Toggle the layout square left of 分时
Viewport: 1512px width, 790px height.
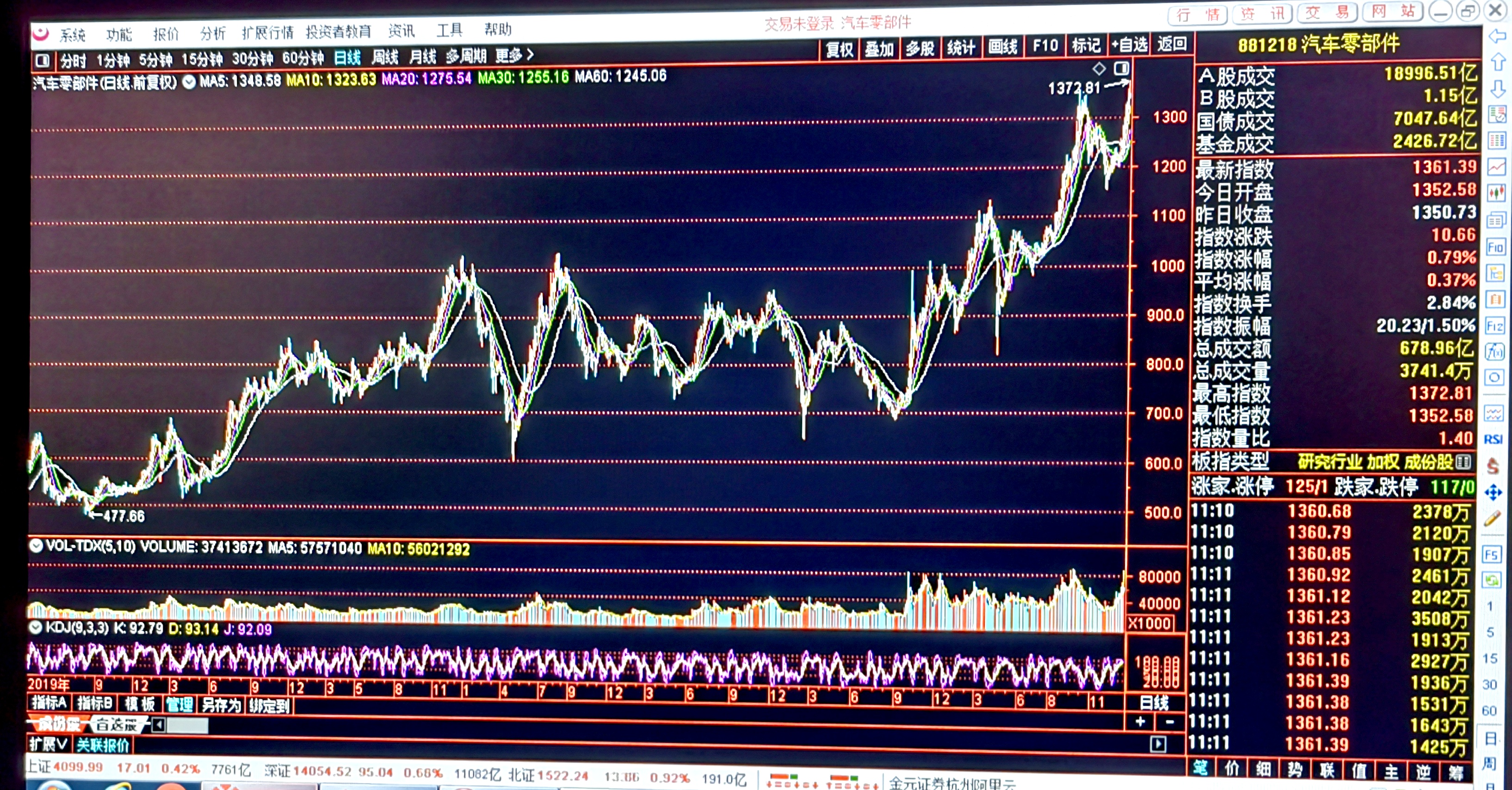tap(42, 61)
